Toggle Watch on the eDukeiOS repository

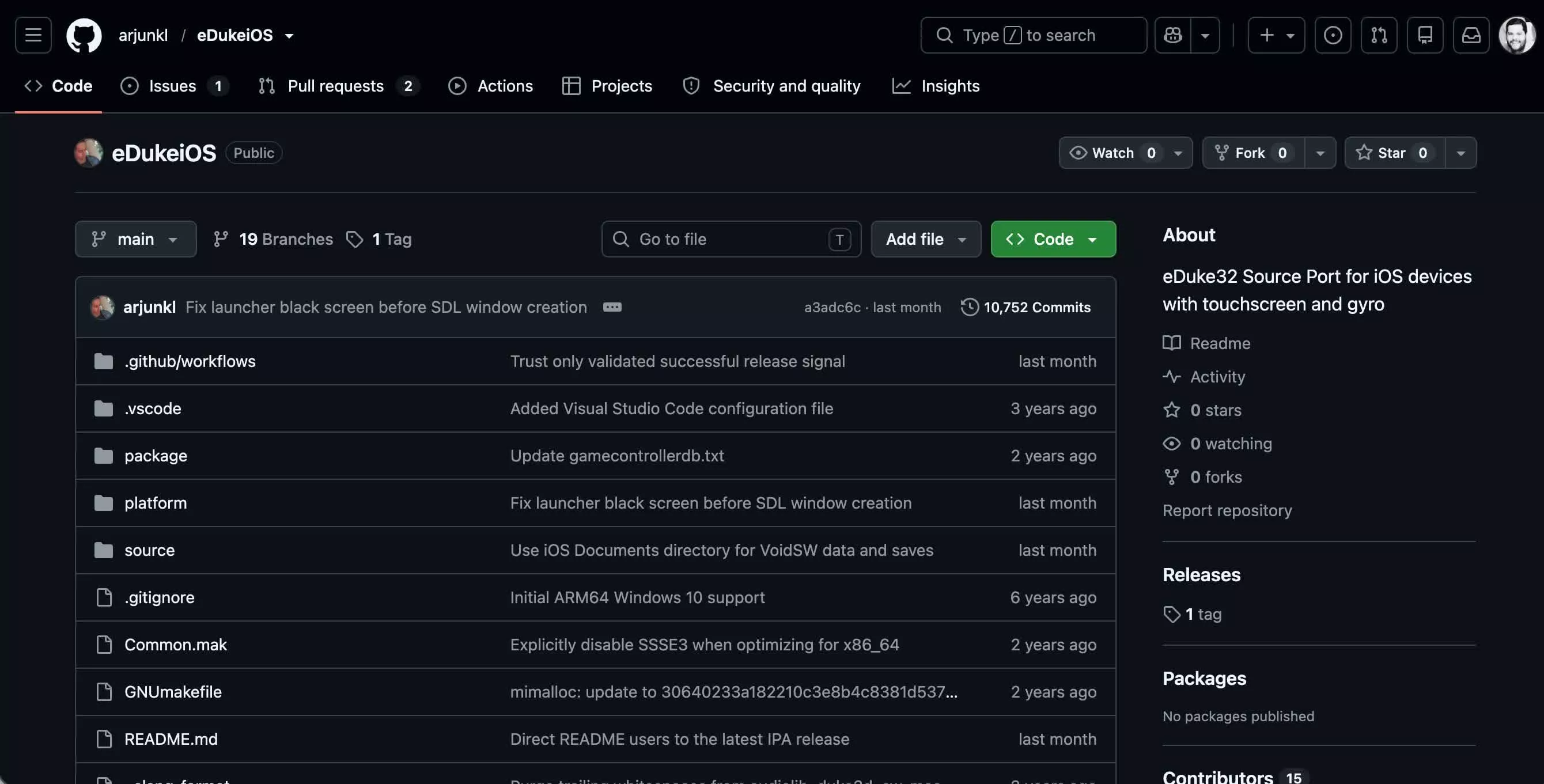pyautogui.click(x=1112, y=153)
